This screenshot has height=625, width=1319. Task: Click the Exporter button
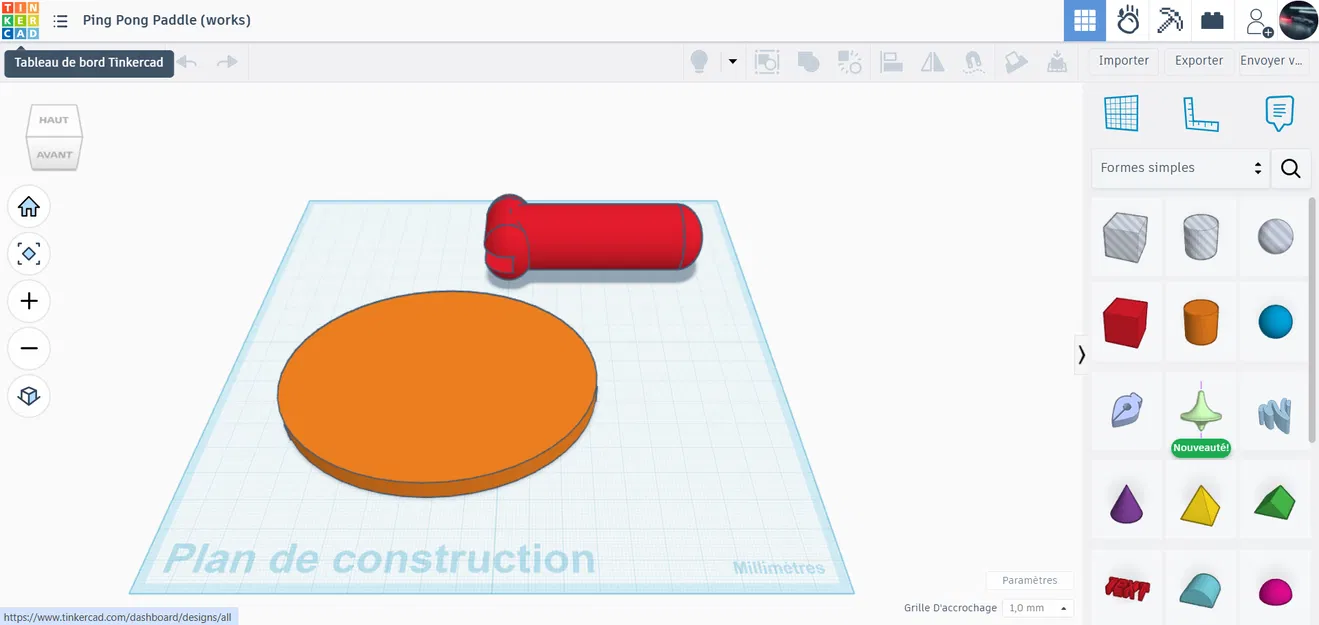(x=1199, y=61)
